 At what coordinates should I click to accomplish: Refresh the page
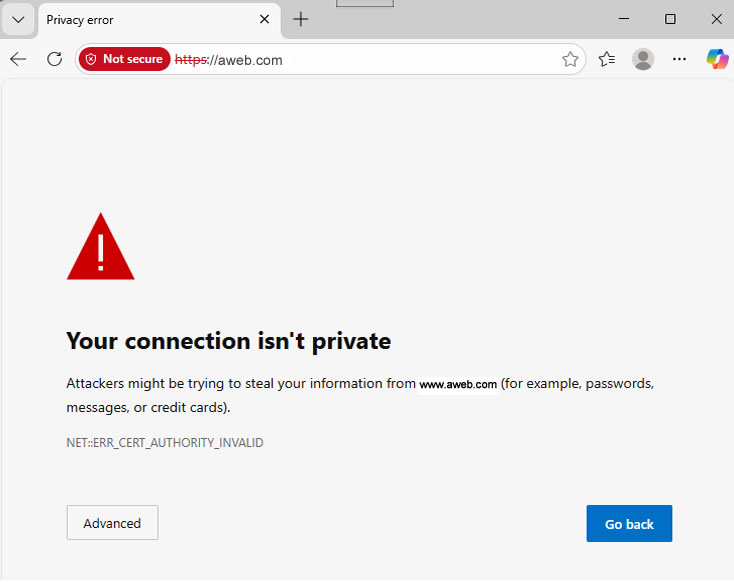[x=54, y=59]
